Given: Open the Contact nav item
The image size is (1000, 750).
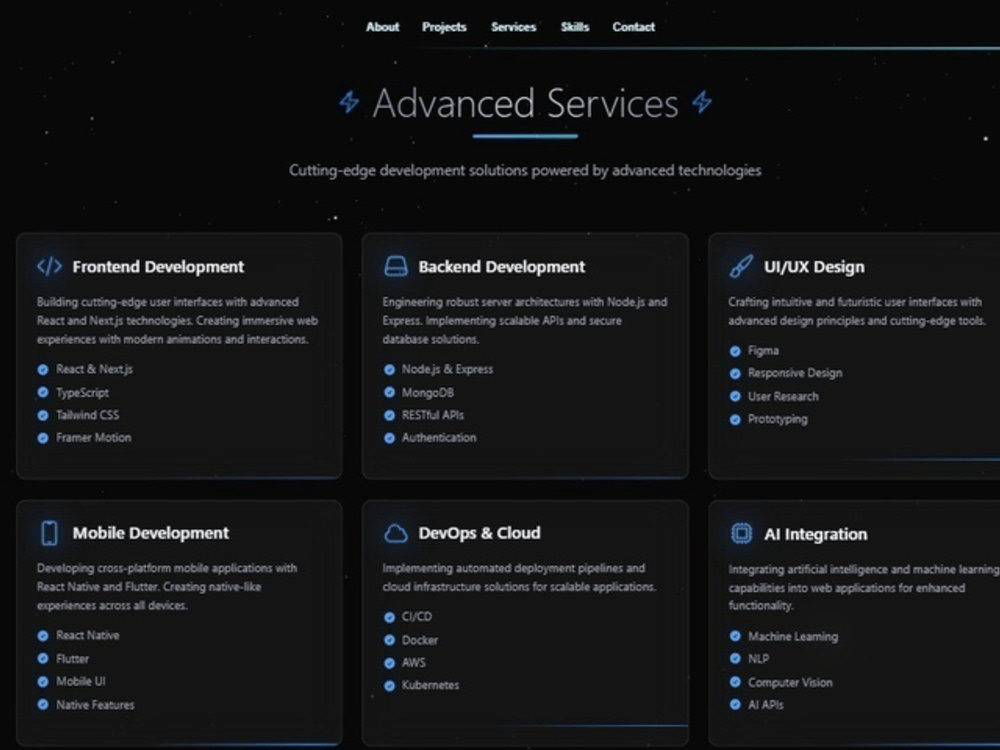Looking at the screenshot, I should pyautogui.click(x=633, y=27).
